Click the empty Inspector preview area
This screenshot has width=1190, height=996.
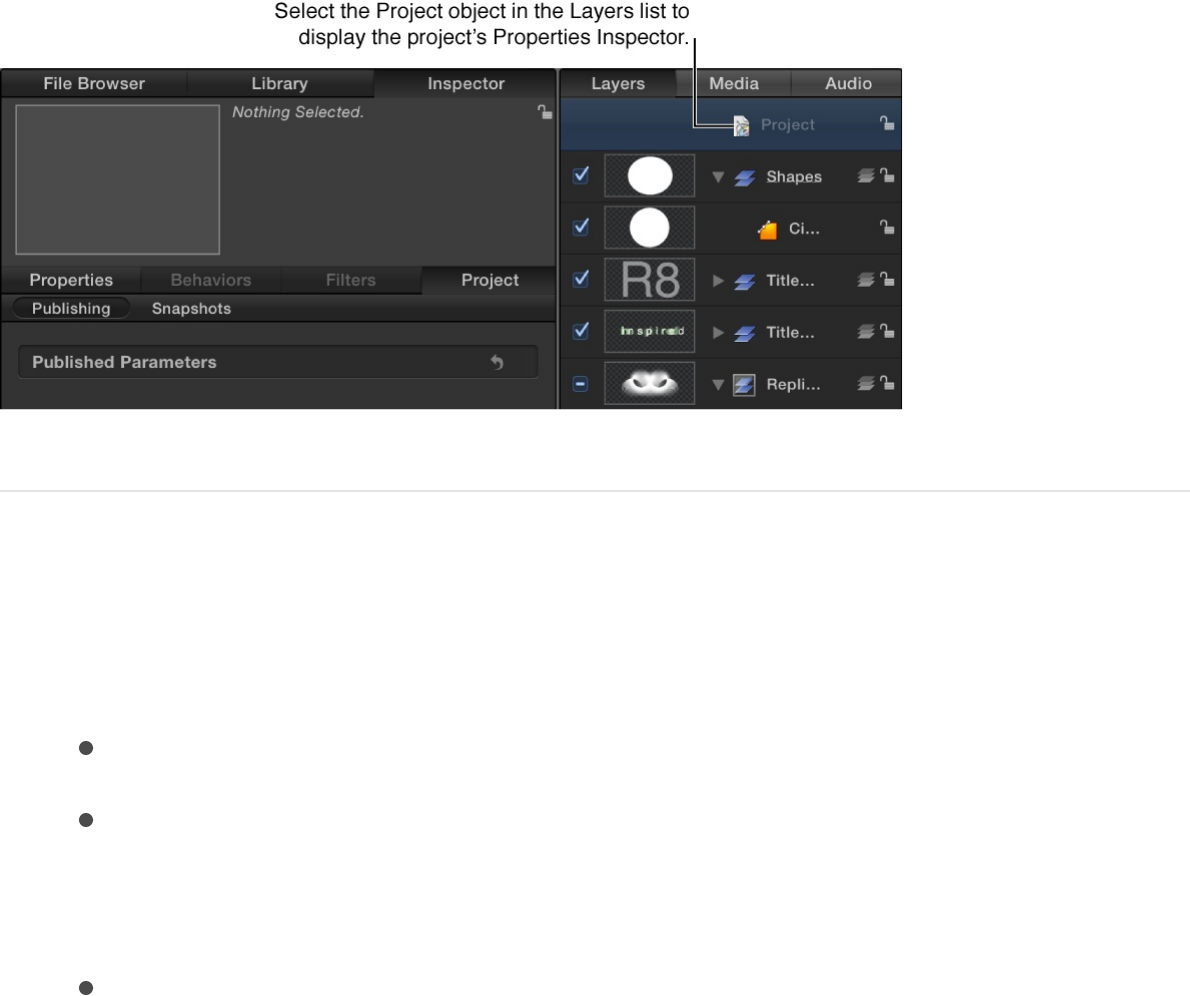point(118,179)
